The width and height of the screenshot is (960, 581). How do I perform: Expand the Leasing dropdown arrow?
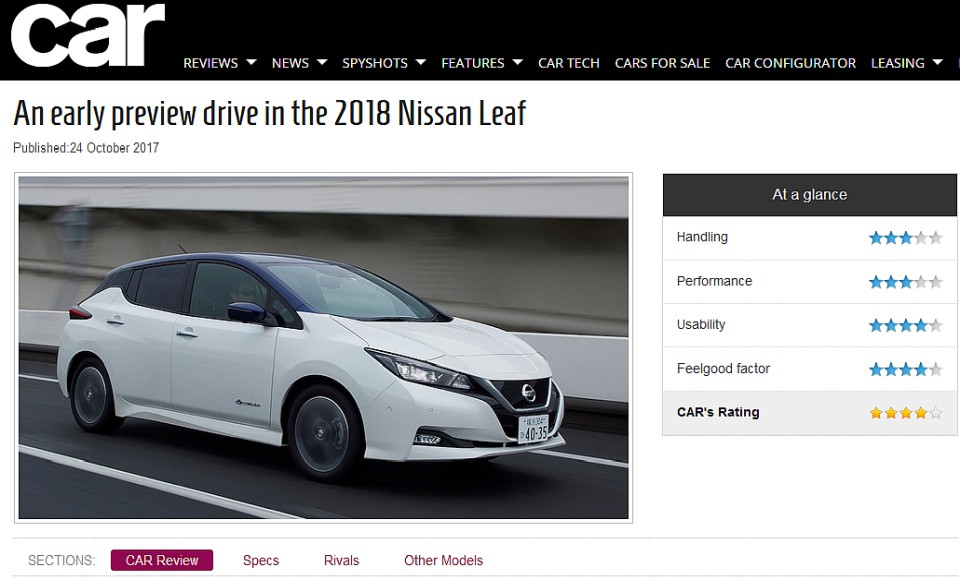(937, 62)
